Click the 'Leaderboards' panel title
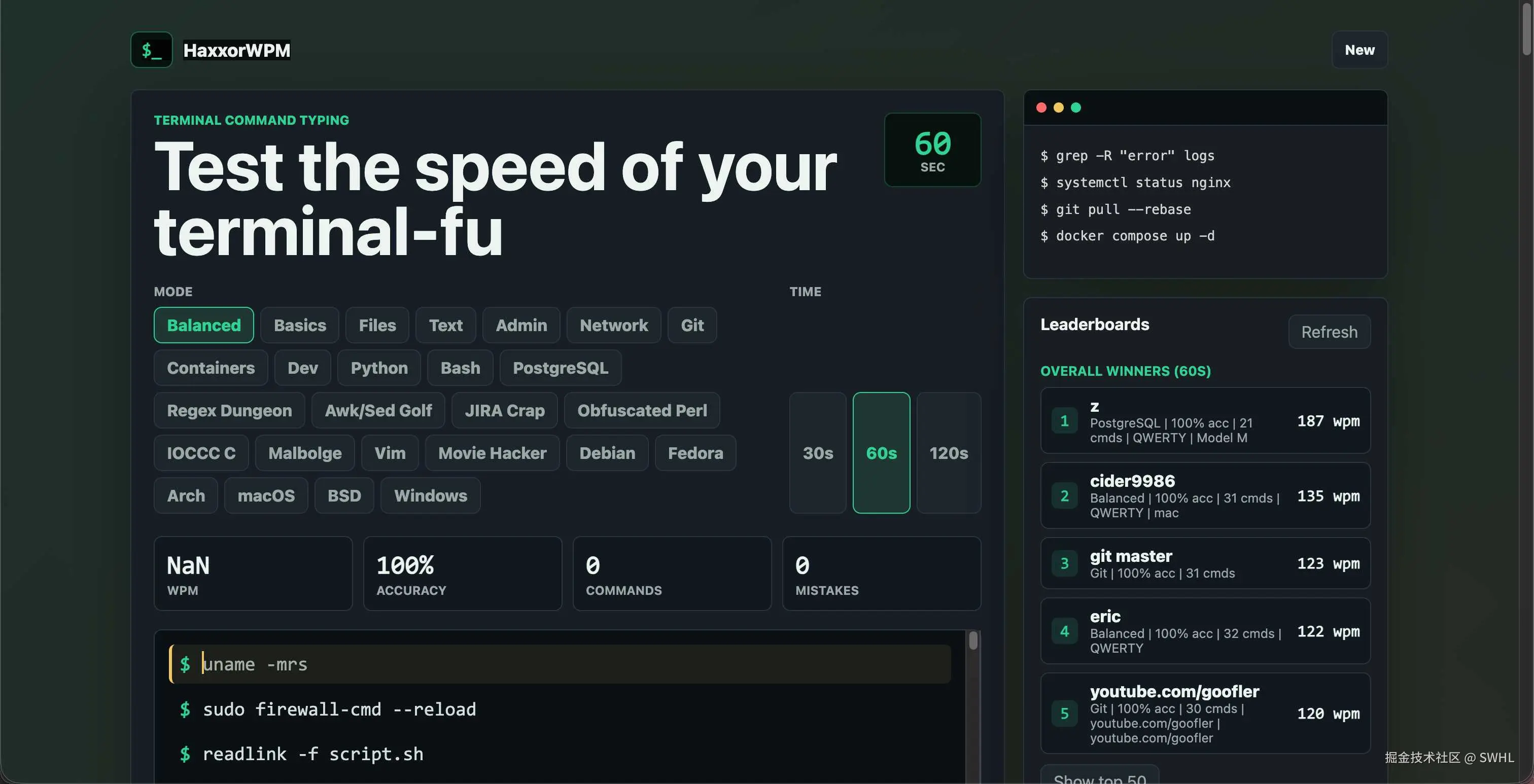The width and height of the screenshot is (1534, 784). [1095, 325]
